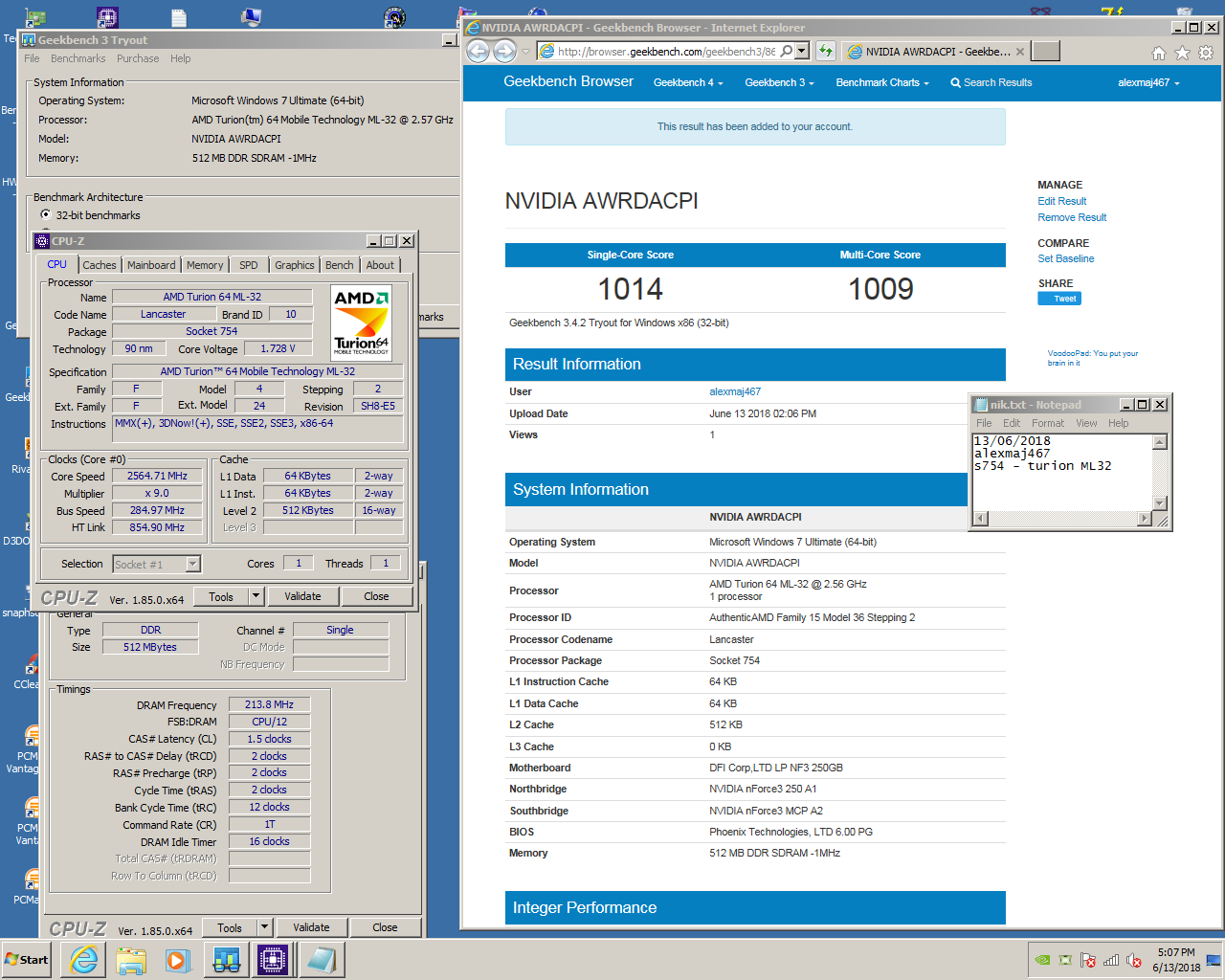
Task: Open IE Favorites star icon
Action: pos(1182,53)
